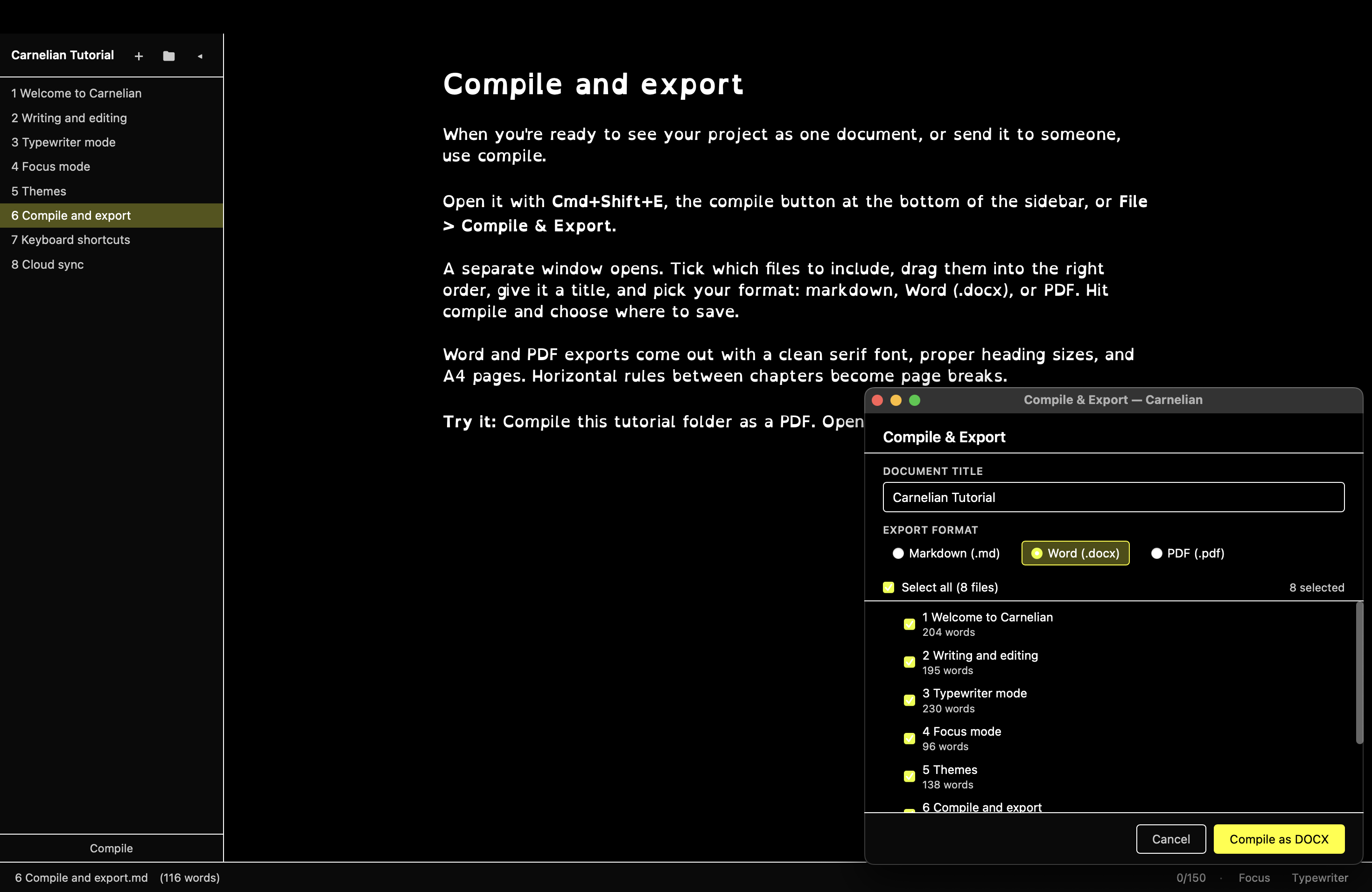Click the Compile button at sidebar bottom
The height and width of the screenshot is (892, 1372).
111,848
